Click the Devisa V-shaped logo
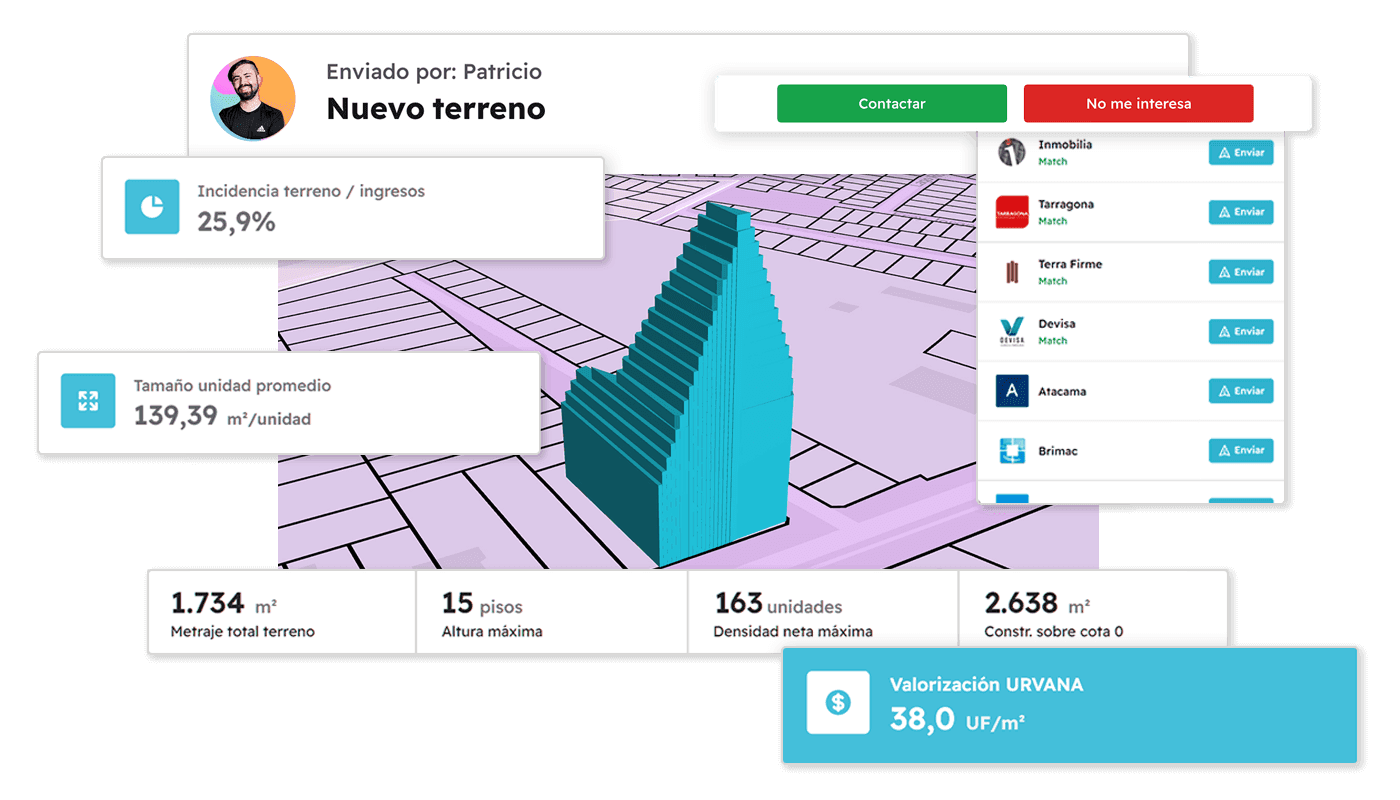The width and height of the screenshot is (1400, 800). pyautogui.click(x=1012, y=331)
